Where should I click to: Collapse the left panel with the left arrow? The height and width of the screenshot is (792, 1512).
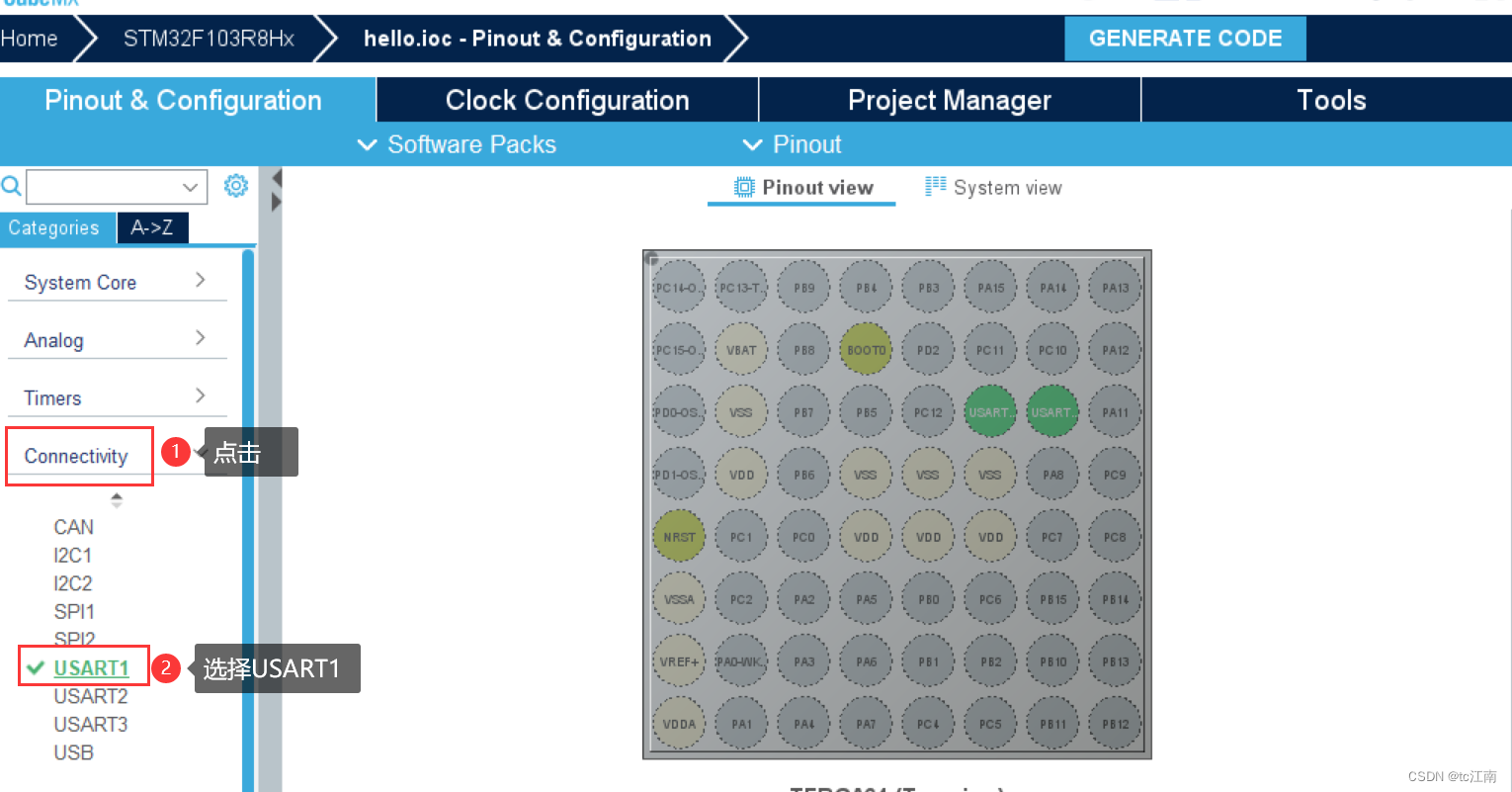pyautogui.click(x=277, y=178)
